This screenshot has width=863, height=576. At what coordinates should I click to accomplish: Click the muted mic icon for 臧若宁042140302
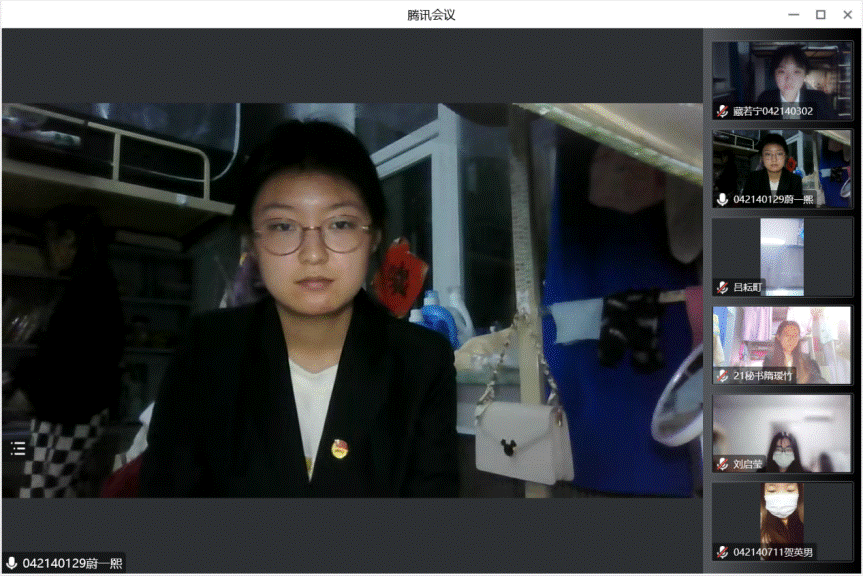click(723, 111)
